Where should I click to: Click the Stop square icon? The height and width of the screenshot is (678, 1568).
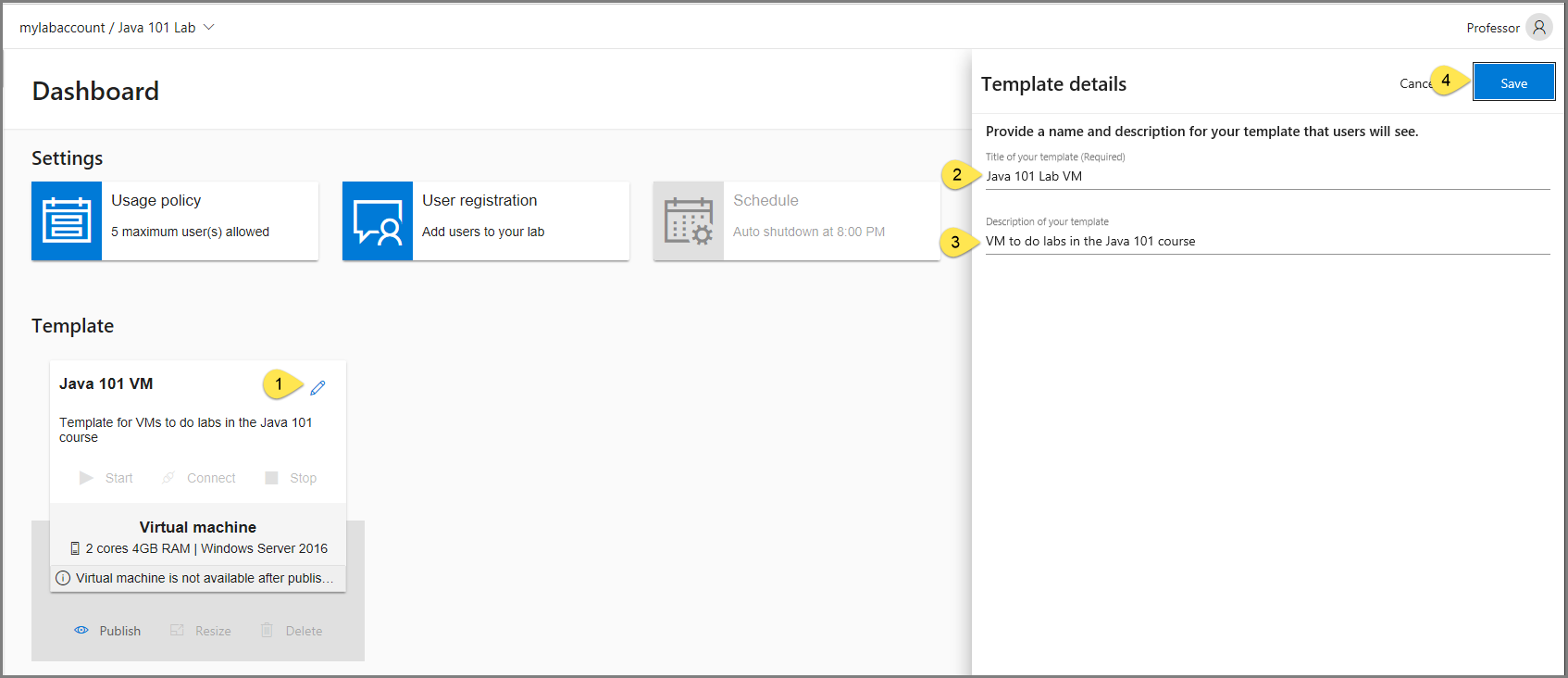tap(271, 478)
